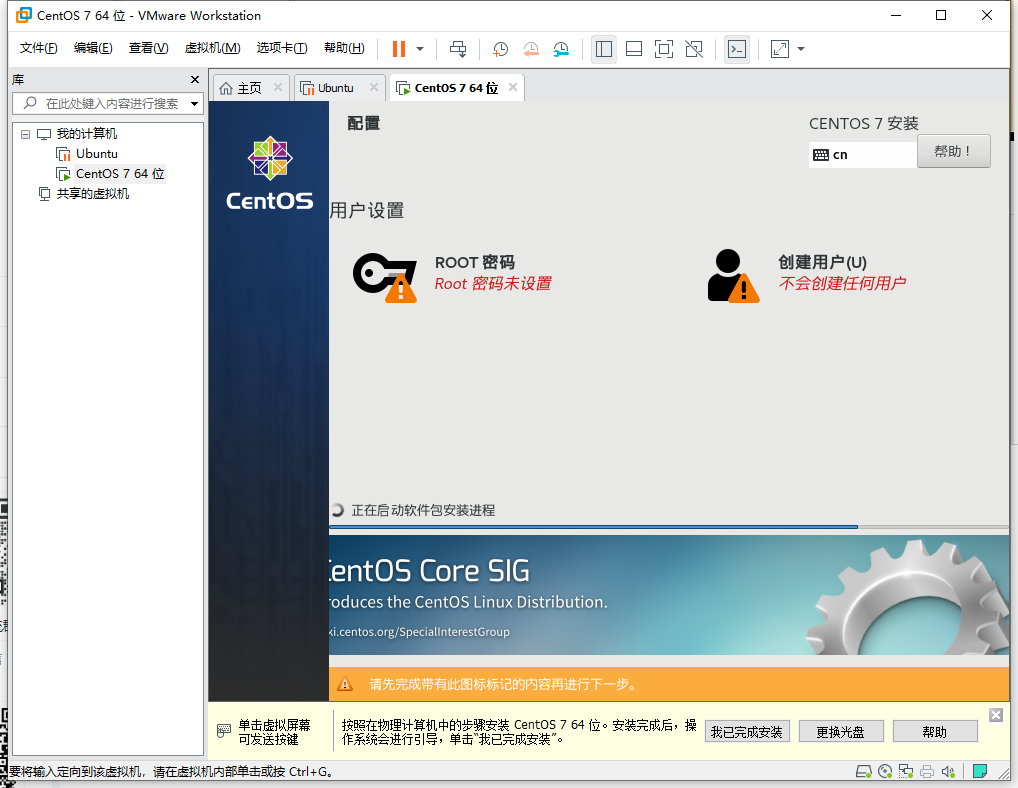Image resolution: width=1018 pixels, height=788 pixels.
Task: Enter full screen mode
Action: coord(664,49)
